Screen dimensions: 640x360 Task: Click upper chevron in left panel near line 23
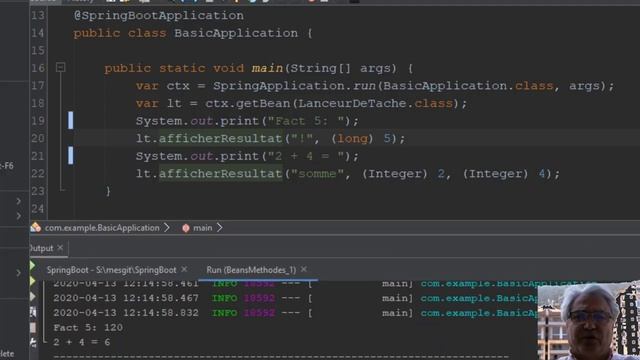pyautogui.click(x=18, y=201)
